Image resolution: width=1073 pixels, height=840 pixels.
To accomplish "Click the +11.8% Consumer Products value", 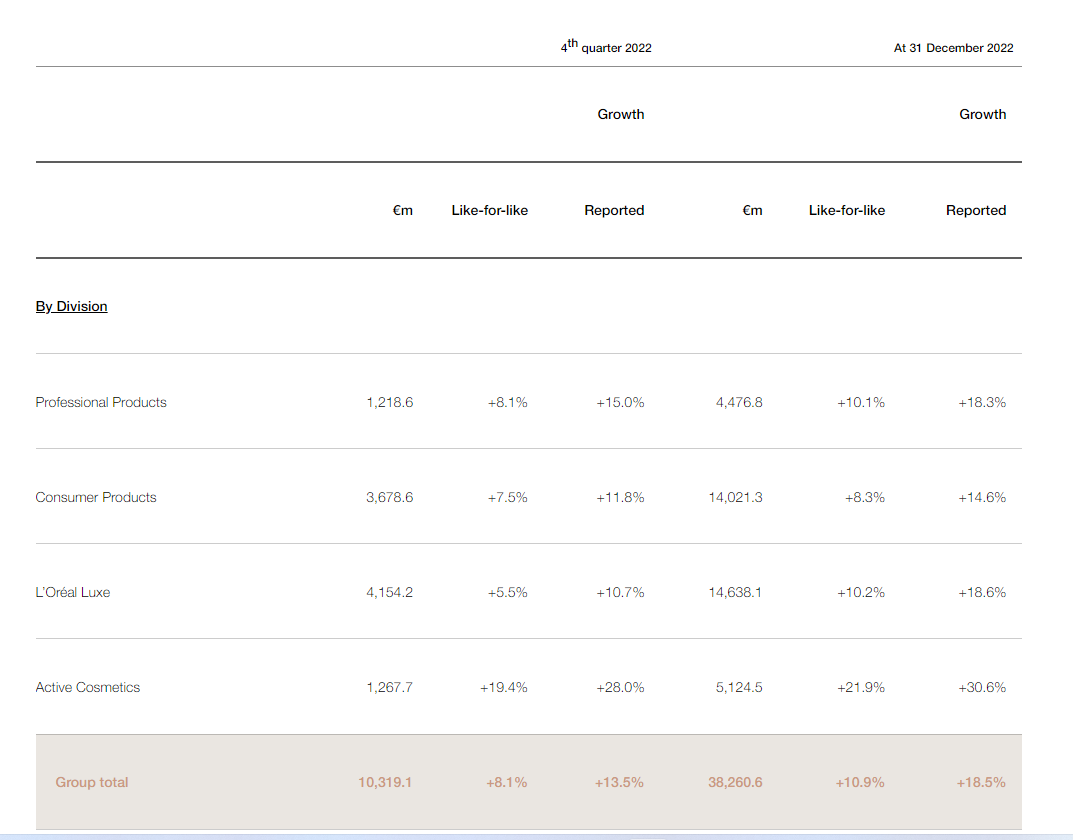I will (620, 497).
